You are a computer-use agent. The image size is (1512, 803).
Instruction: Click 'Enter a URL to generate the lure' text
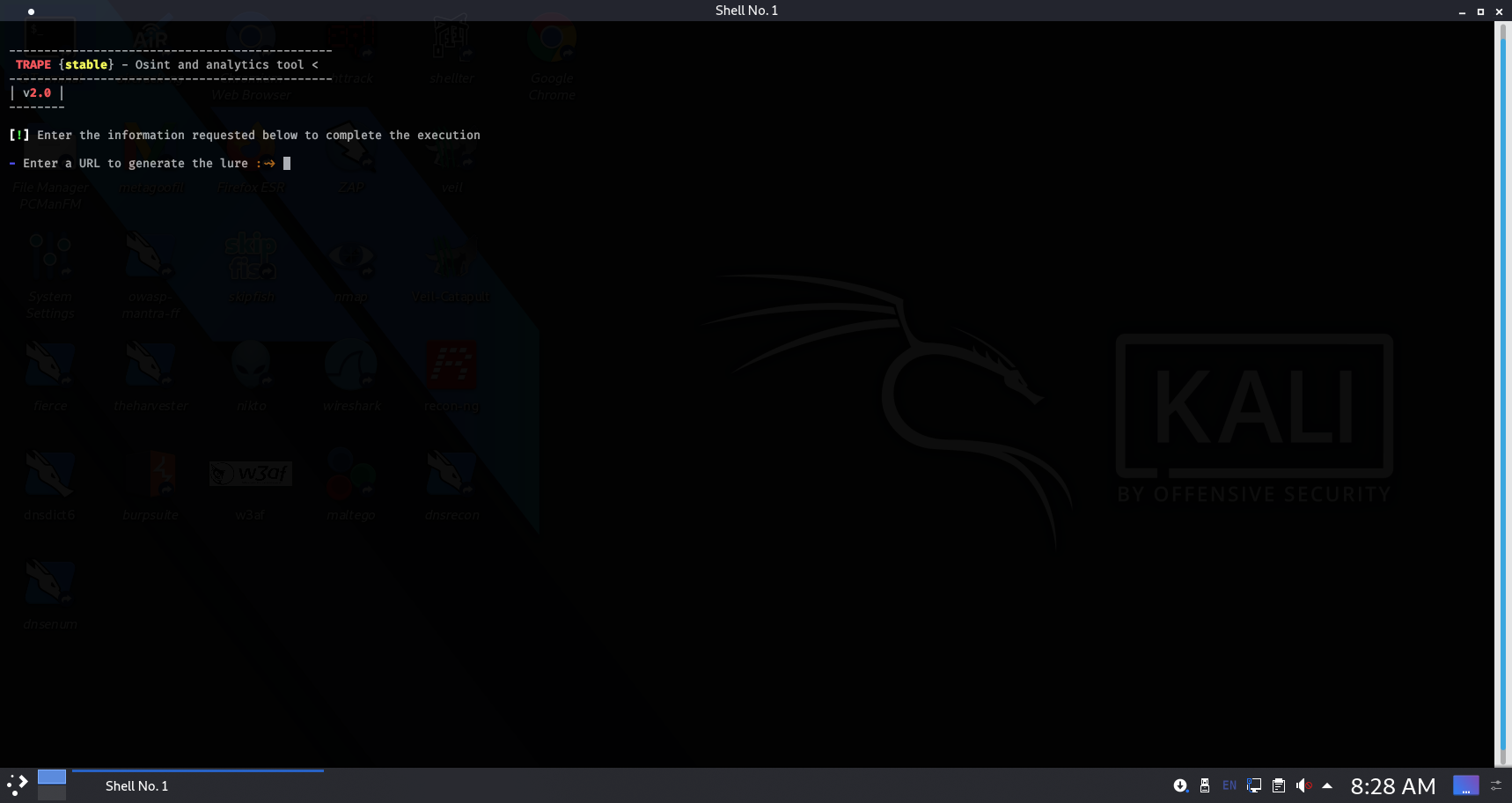(136, 163)
